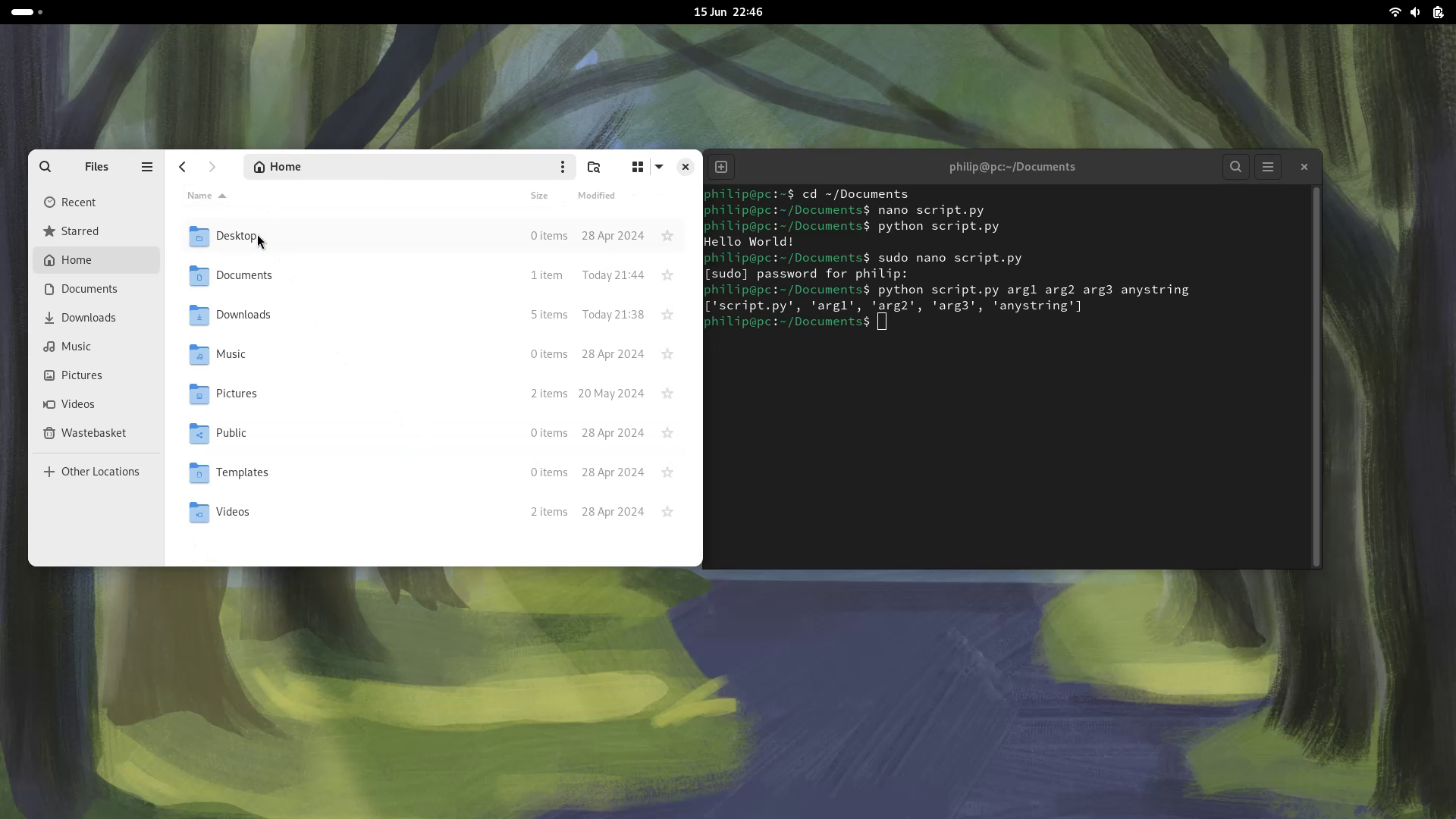This screenshot has height=819, width=1456.
Task: Select the Public folder icon
Action: [x=199, y=434]
